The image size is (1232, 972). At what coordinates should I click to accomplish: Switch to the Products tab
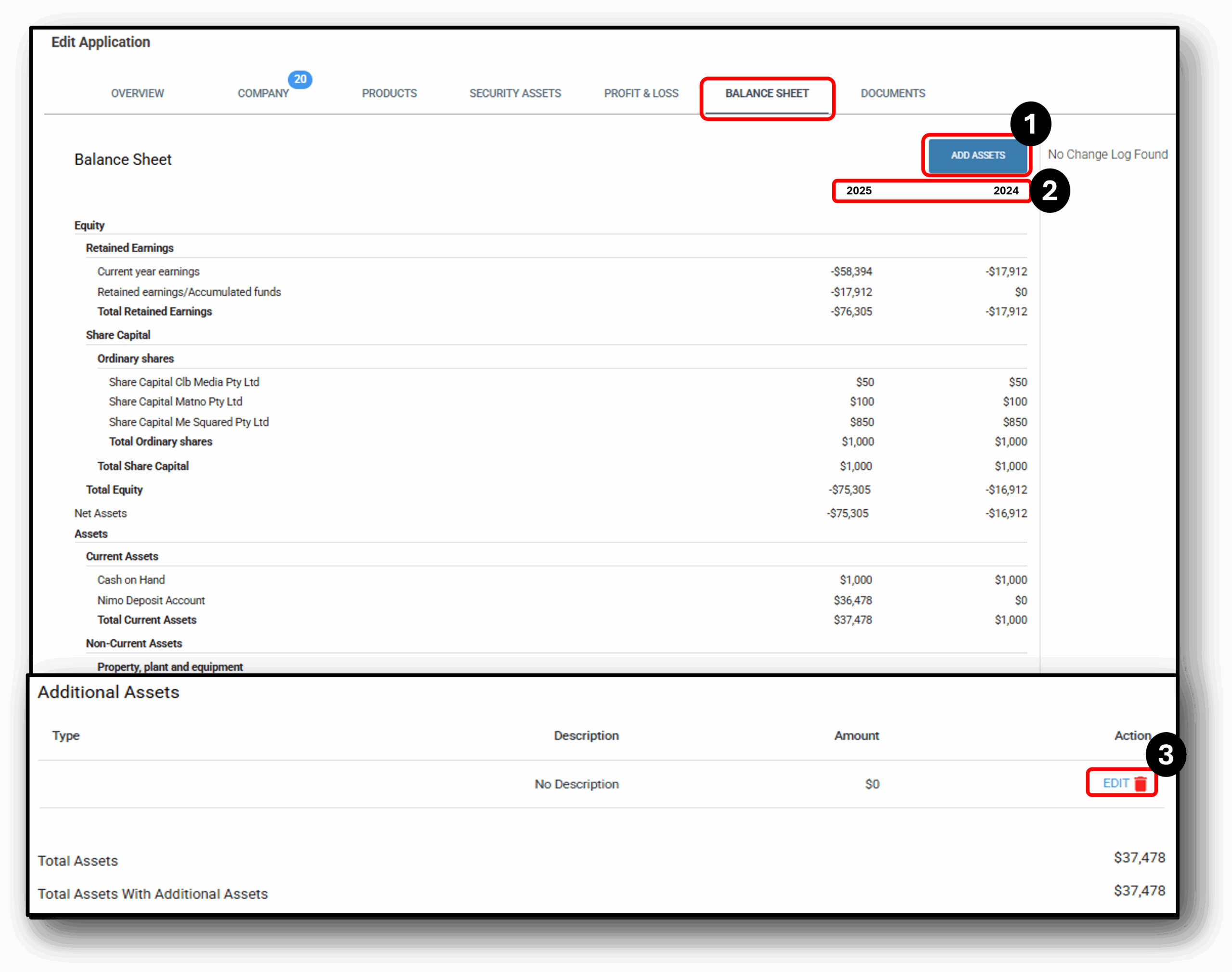tap(389, 93)
